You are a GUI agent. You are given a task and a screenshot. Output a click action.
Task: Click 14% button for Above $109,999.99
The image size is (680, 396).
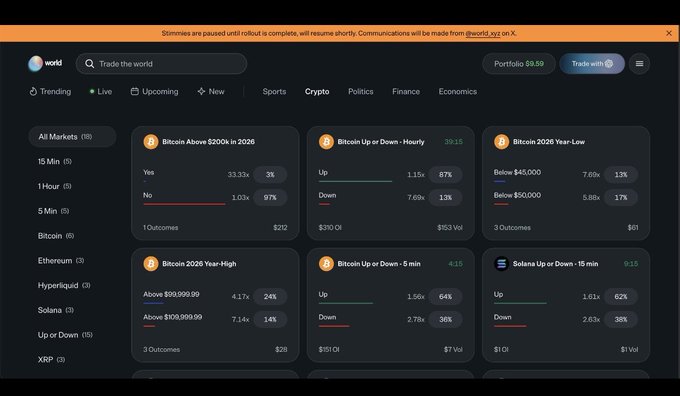pos(270,319)
